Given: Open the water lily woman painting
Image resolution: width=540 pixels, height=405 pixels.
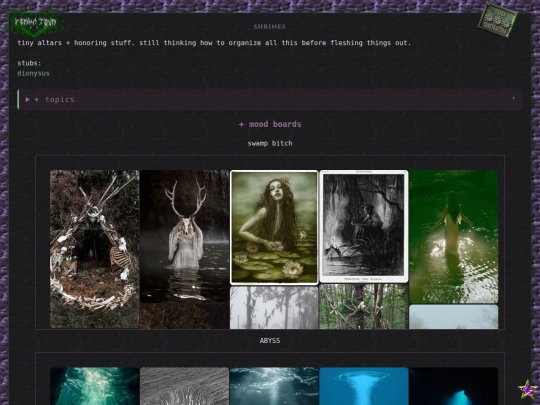Looking at the screenshot, I should [x=274, y=227].
